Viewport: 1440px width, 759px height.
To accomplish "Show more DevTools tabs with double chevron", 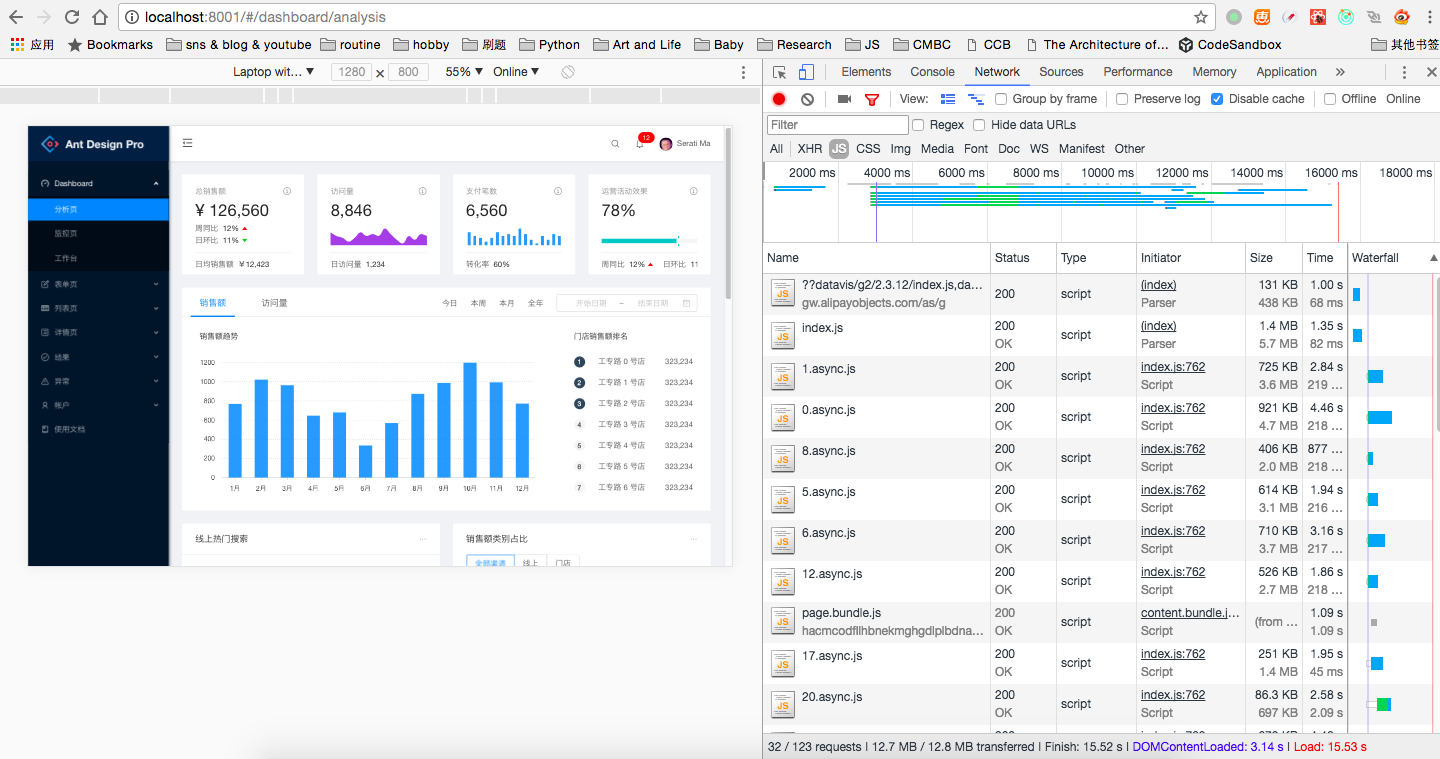I will (x=1340, y=72).
